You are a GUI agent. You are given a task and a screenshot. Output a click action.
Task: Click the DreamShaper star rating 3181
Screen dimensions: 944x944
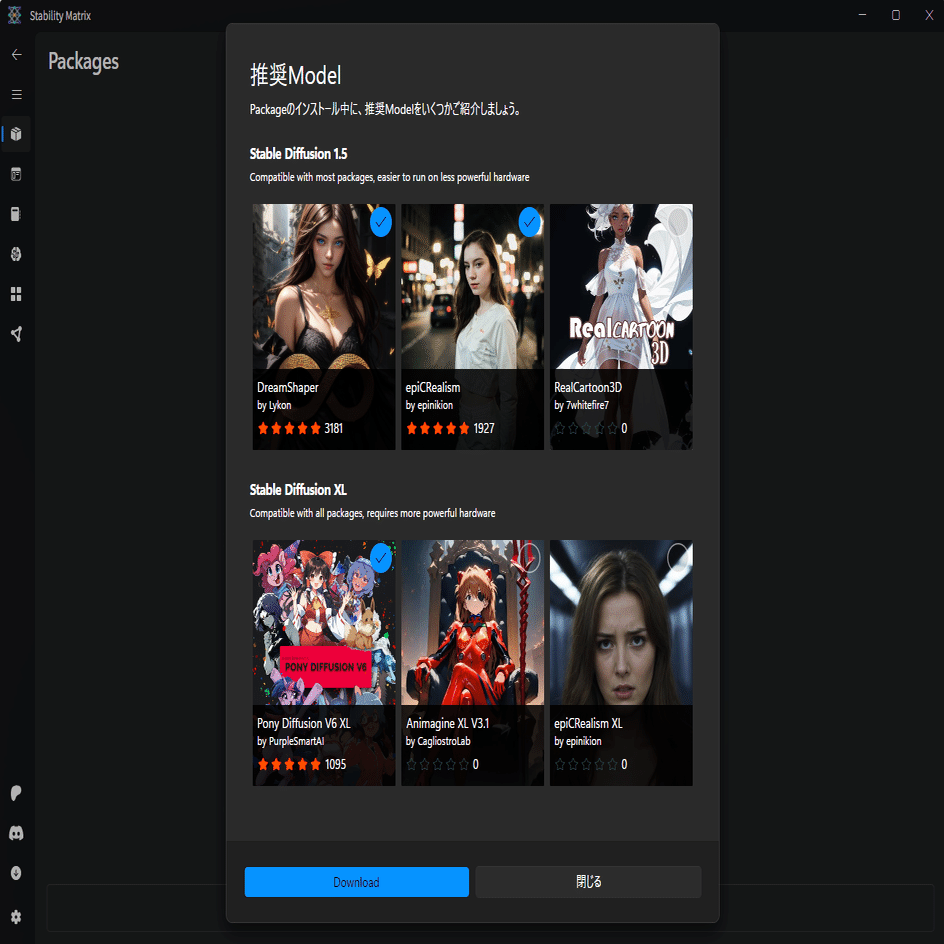click(300, 428)
